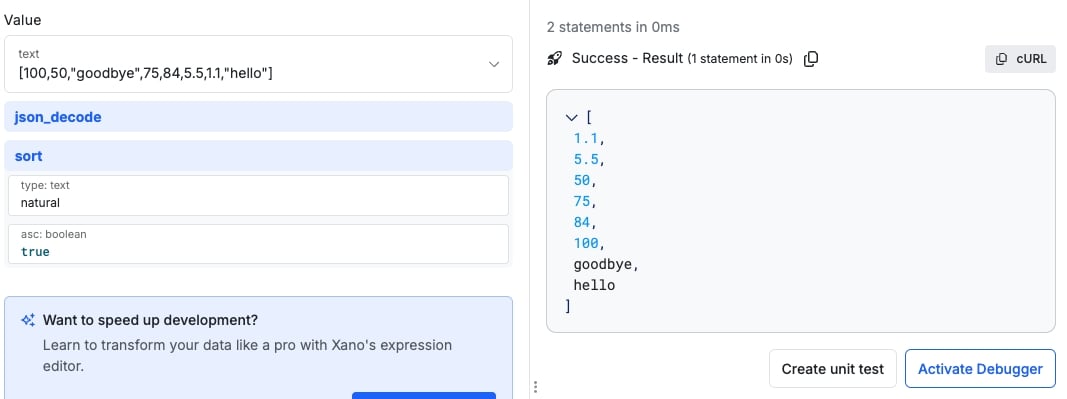This screenshot has height=399, width=1067.
Task: Select the json_decode filter row
Action: point(259,117)
